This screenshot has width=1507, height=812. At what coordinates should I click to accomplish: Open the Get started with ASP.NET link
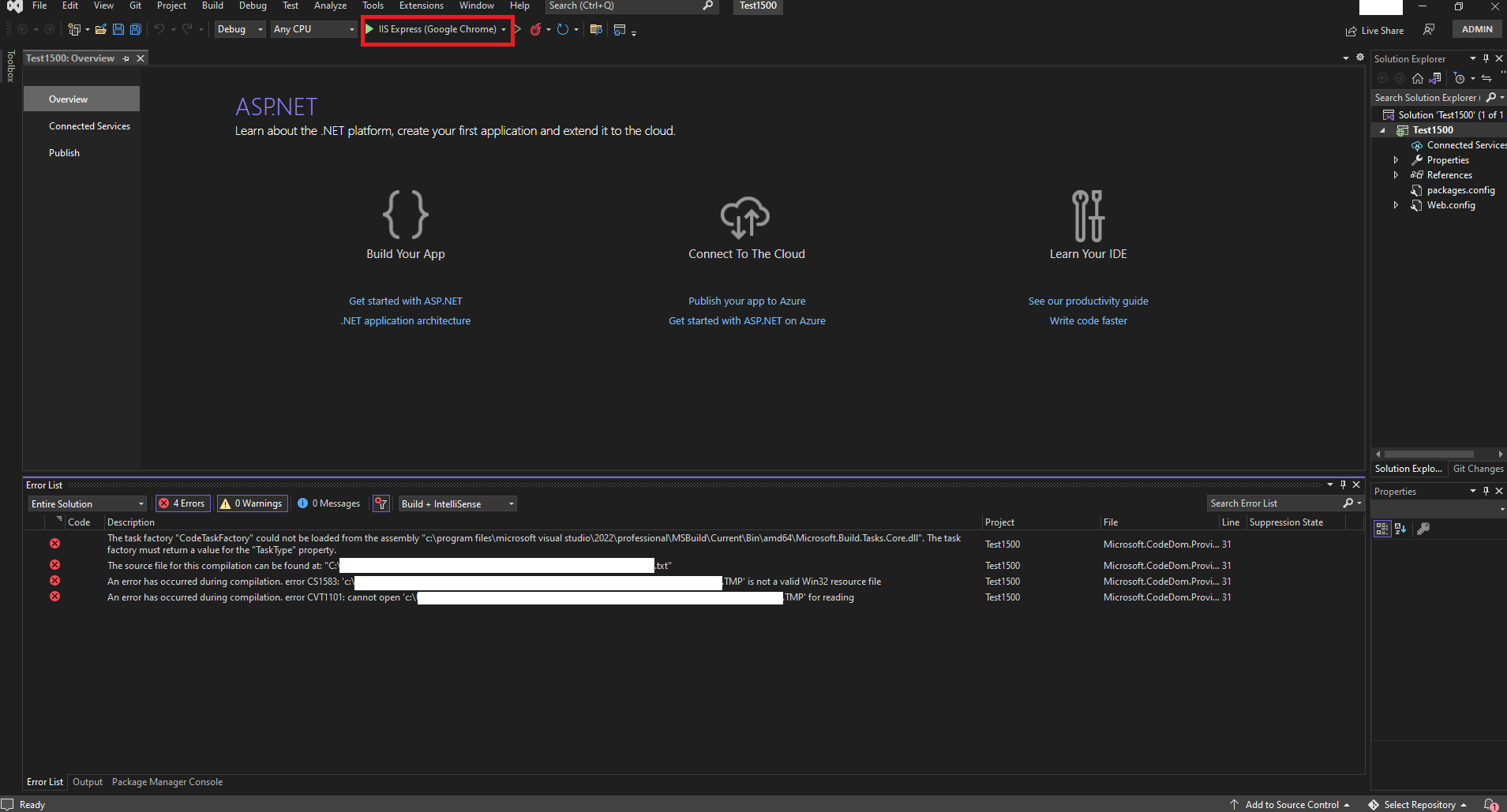[x=406, y=301]
